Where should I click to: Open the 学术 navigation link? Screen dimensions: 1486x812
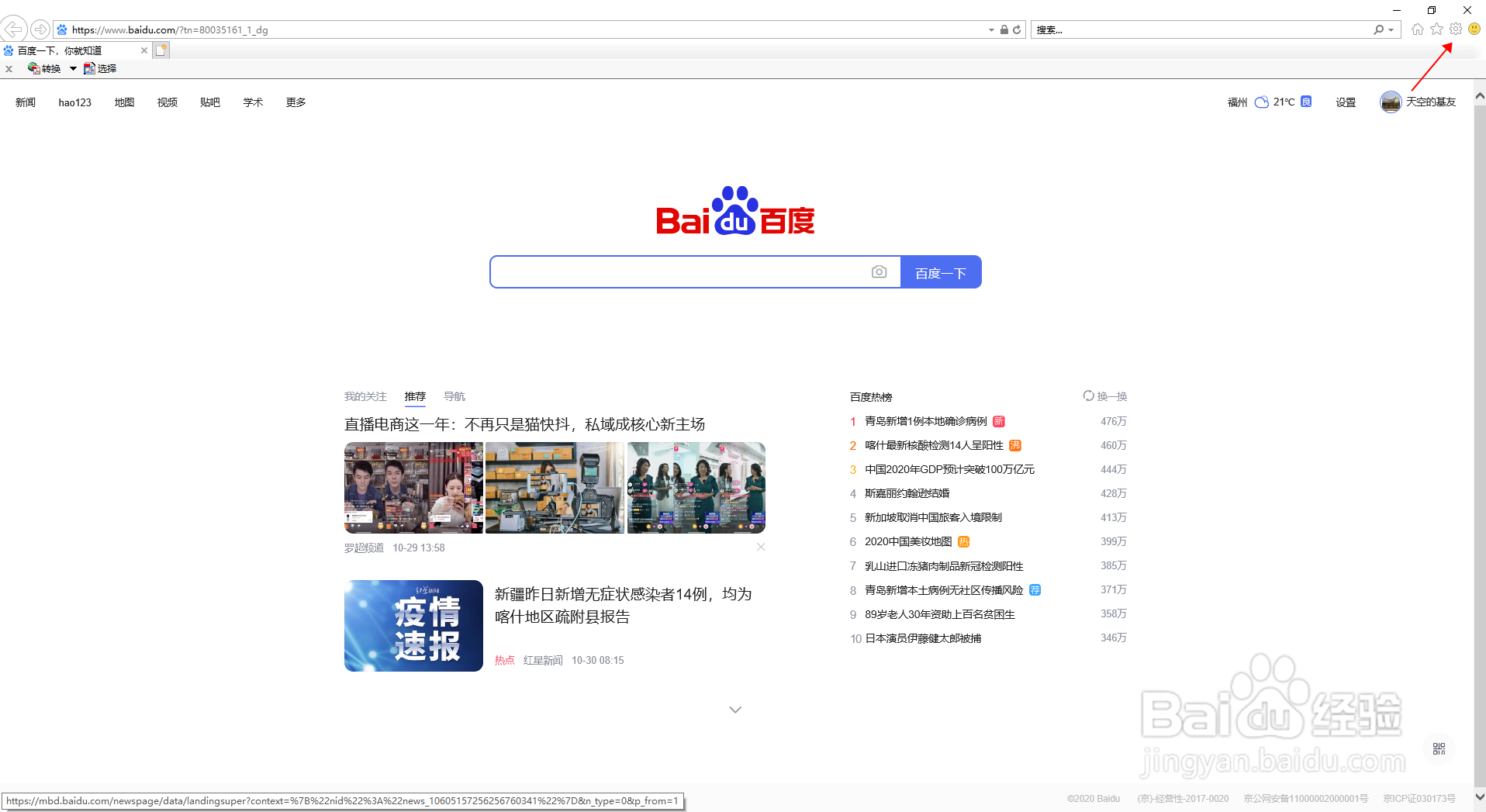coord(253,102)
